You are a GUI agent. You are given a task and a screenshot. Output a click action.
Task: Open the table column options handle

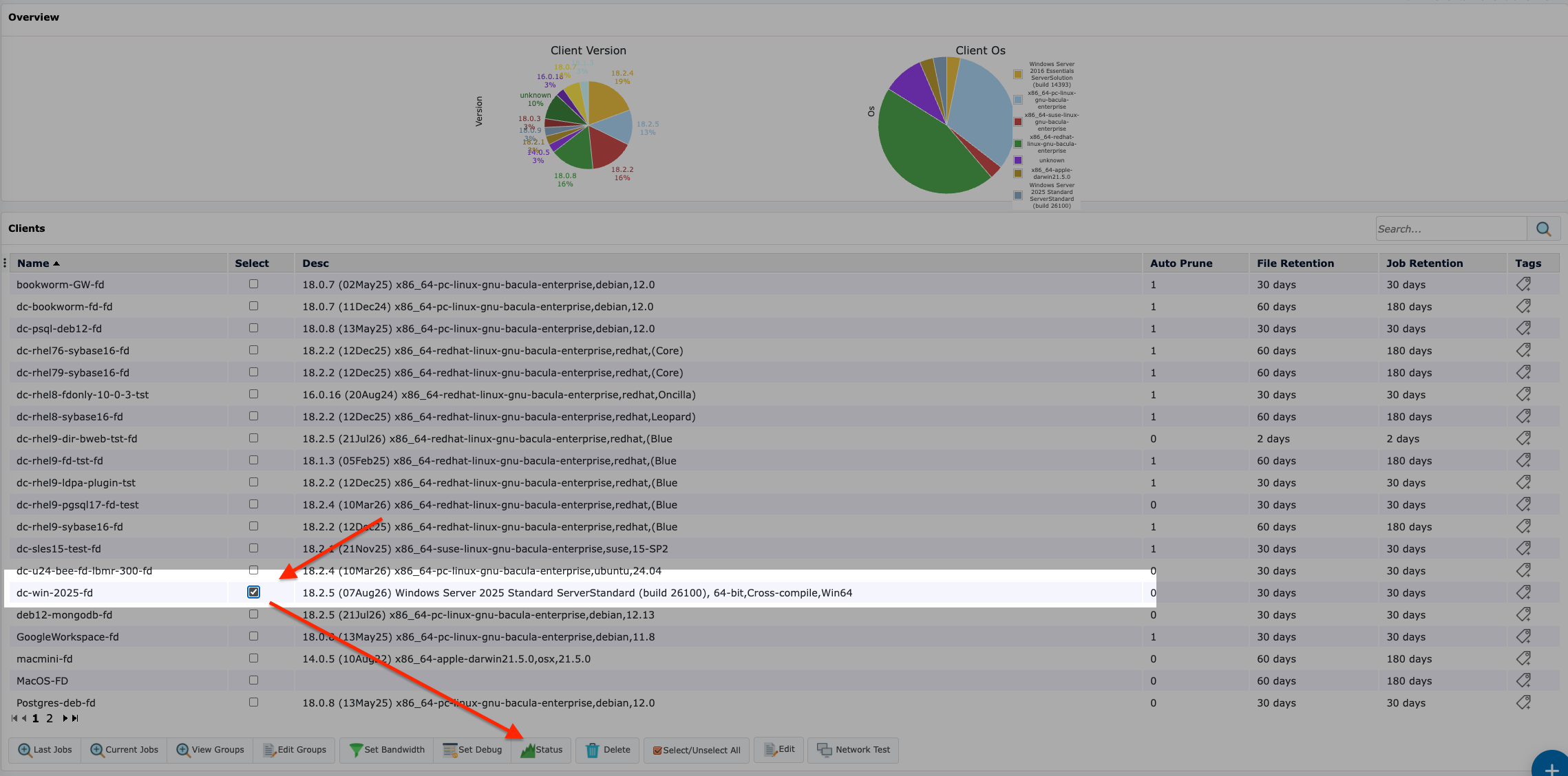pos(5,263)
